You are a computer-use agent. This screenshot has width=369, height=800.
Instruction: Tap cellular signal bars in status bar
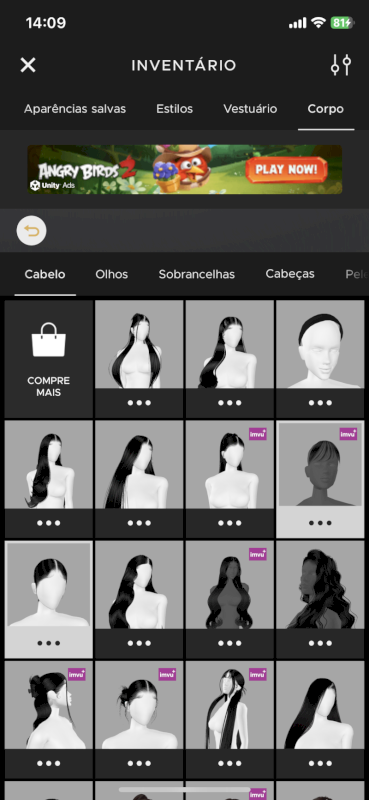pyautogui.click(x=298, y=23)
